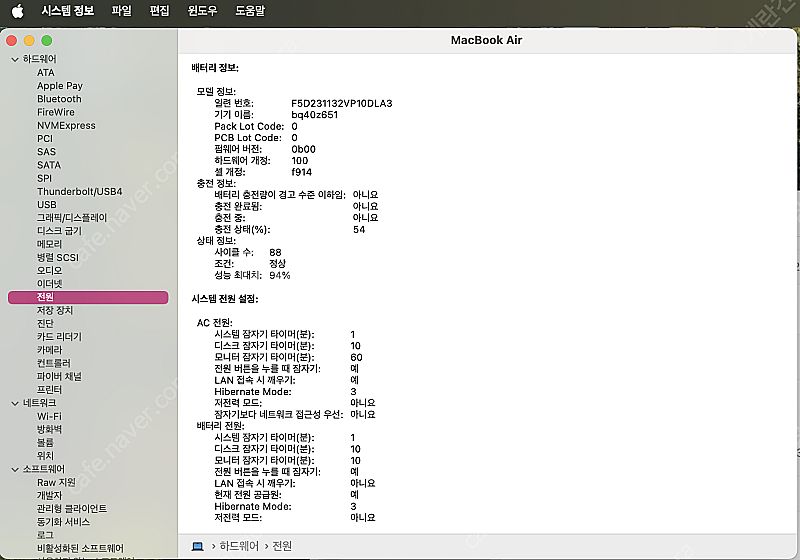Click the 펌웨어 버전 value 0b00
This screenshot has height=560, width=800.
[x=303, y=149]
